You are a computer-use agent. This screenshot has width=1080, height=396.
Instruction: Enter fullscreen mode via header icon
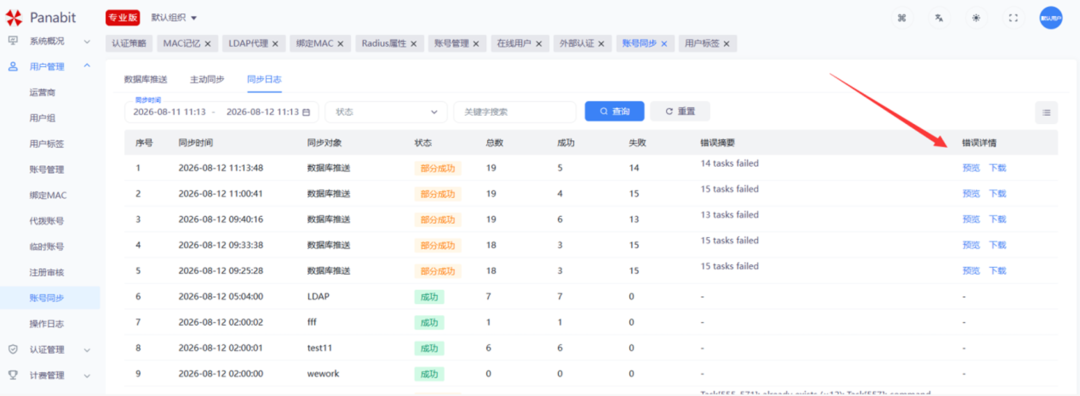[x=1013, y=19]
